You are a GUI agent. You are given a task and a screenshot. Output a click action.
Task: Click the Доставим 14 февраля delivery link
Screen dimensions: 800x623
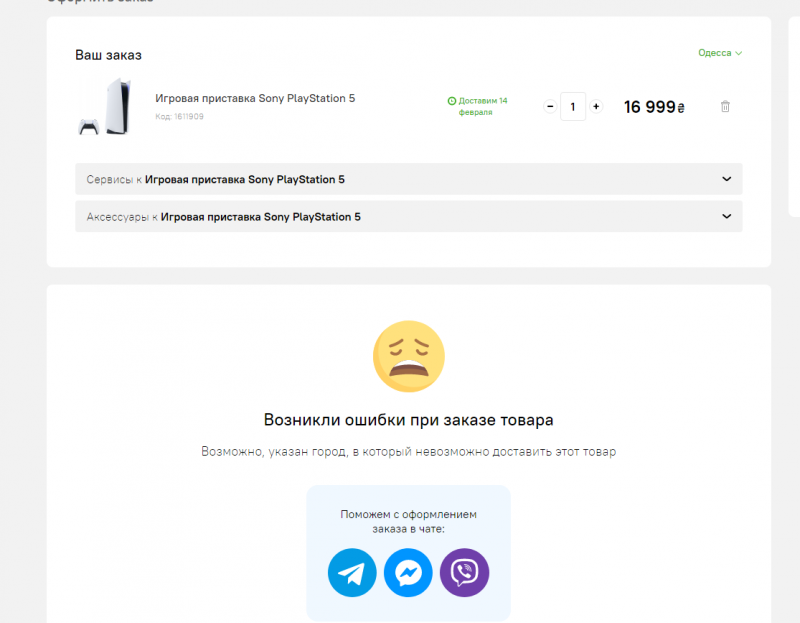483,106
